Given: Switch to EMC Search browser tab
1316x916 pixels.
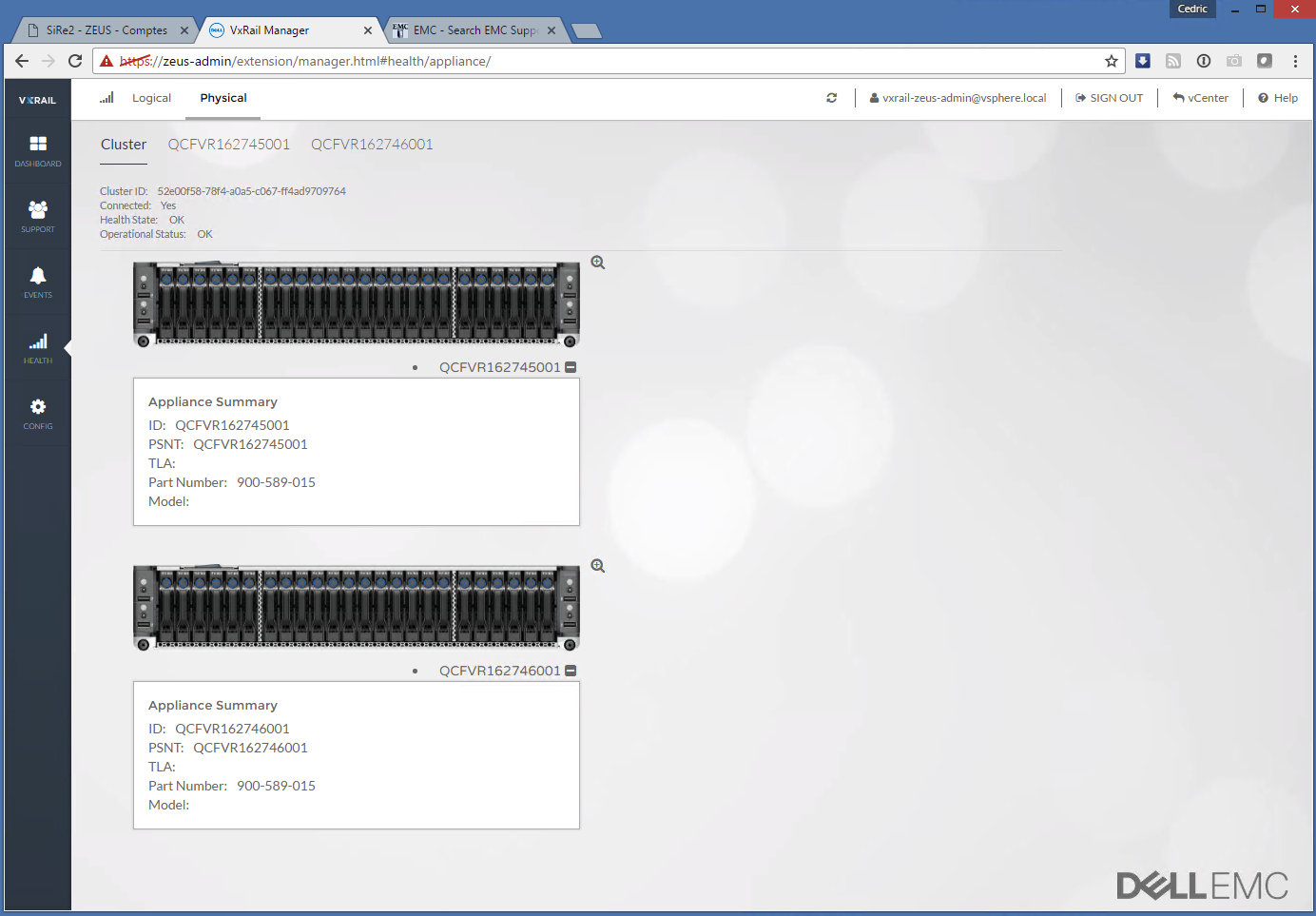Looking at the screenshot, I should pos(474,30).
